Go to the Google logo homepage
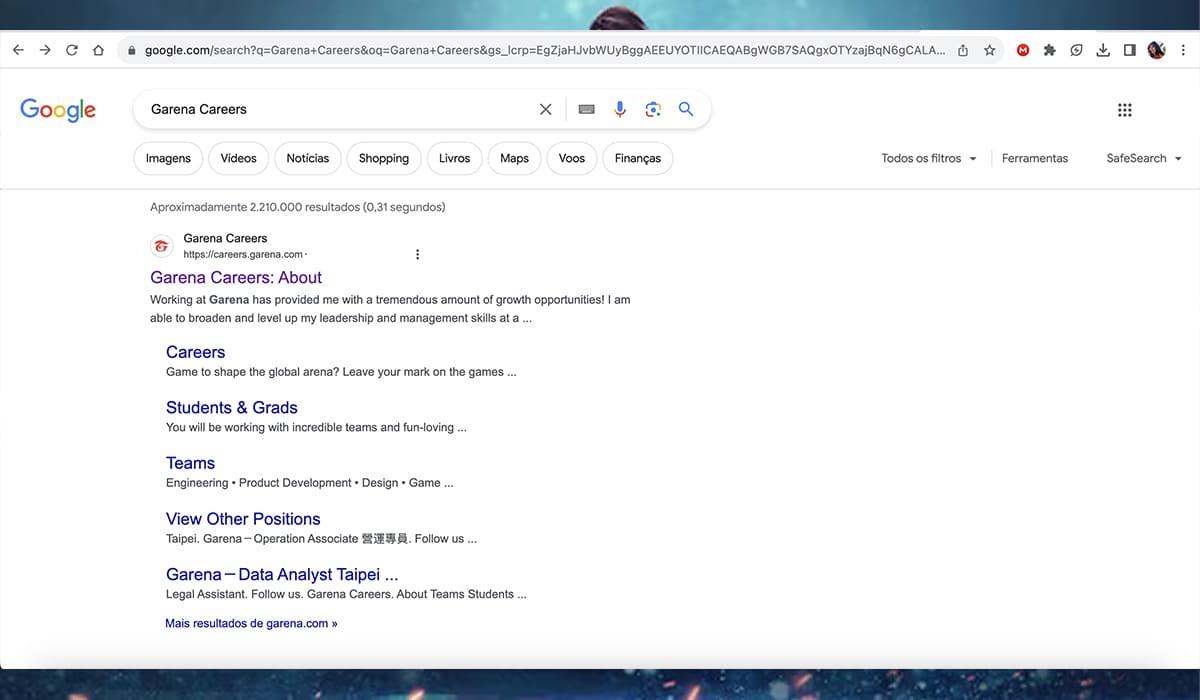1200x700 pixels. point(58,110)
